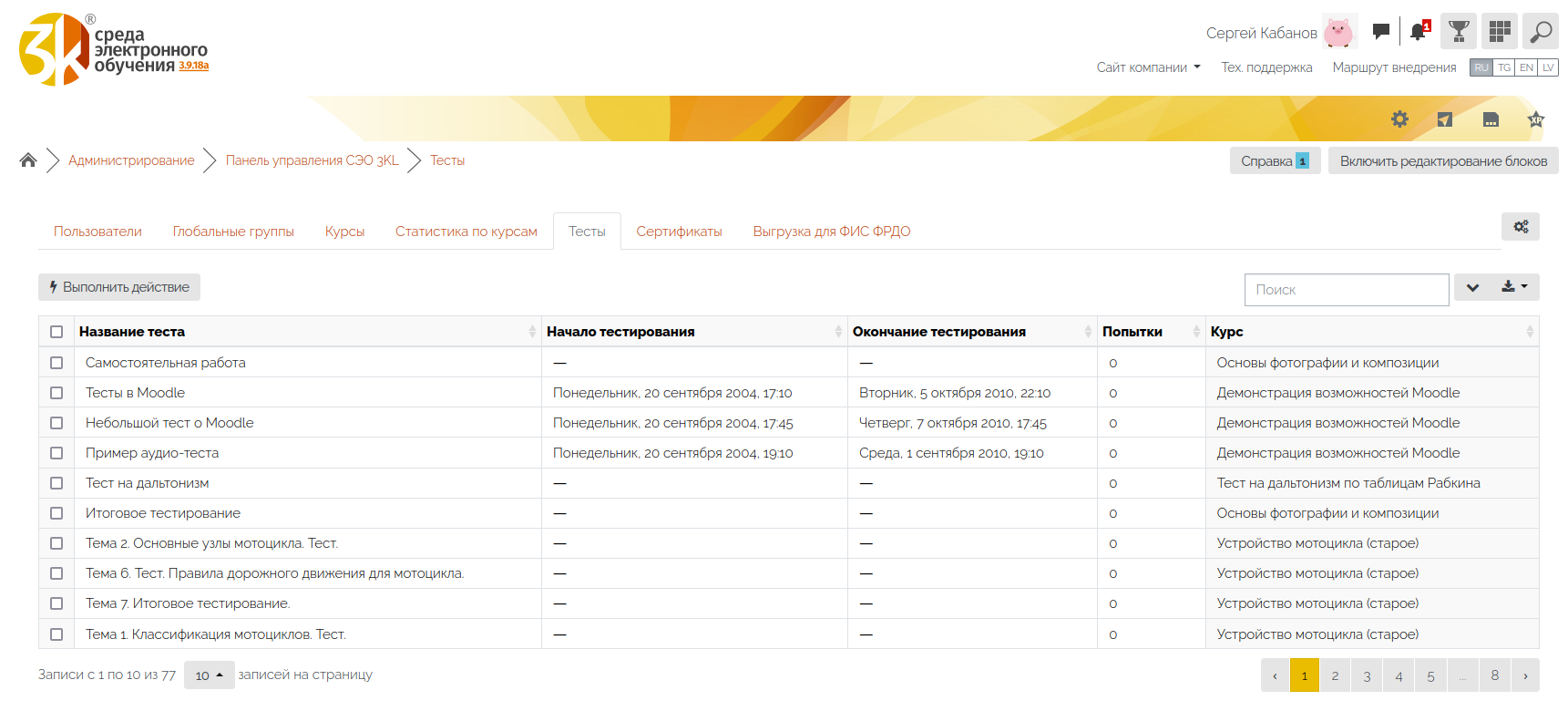This screenshot has height=711, width=1568.
Task: Go to home via house icon
Action: [28, 160]
